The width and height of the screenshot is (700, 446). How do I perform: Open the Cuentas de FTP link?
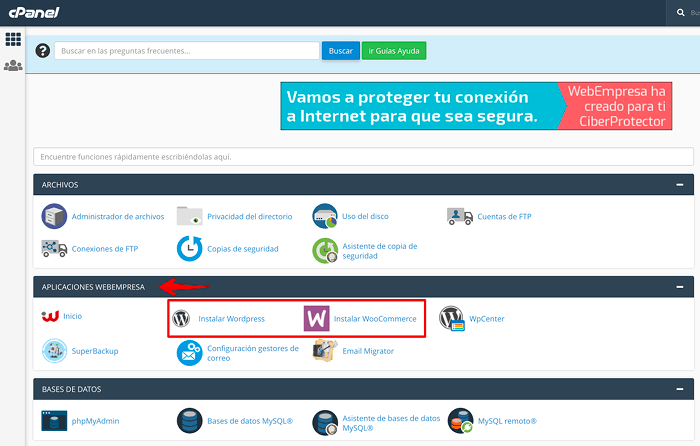[504, 217]
